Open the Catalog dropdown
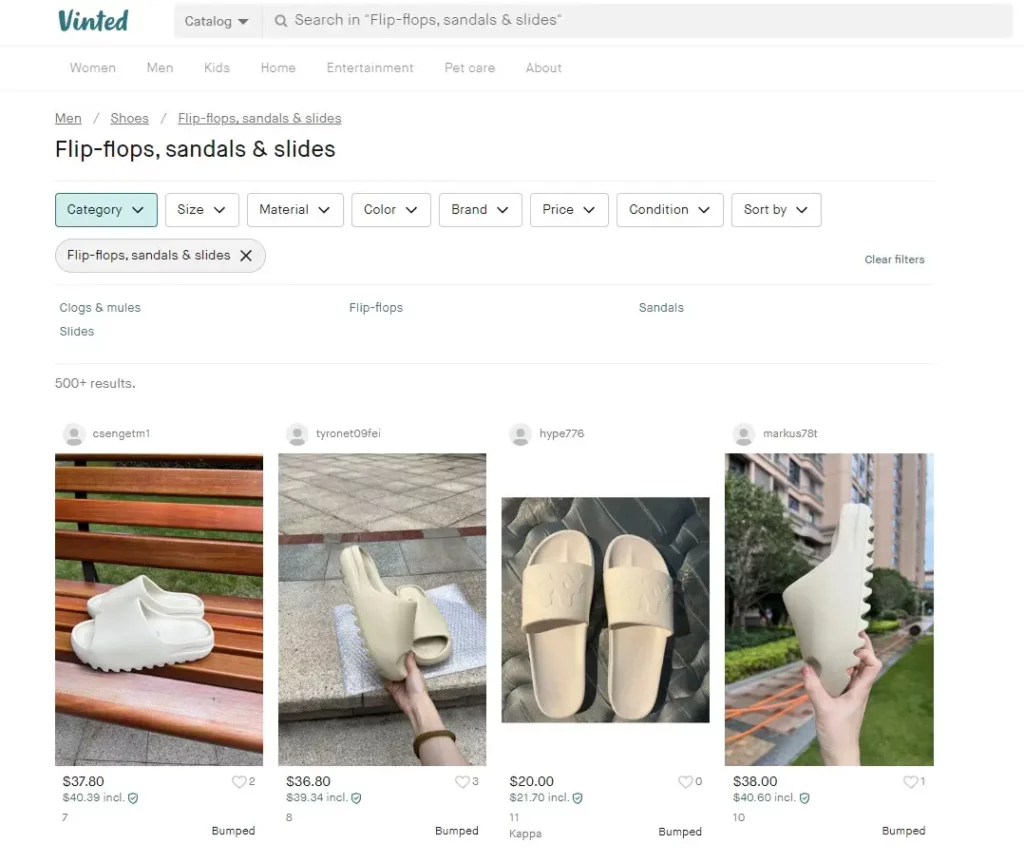Image resolution: width=1024 pixels, height=863 pixels. click(x=216, y=21)
